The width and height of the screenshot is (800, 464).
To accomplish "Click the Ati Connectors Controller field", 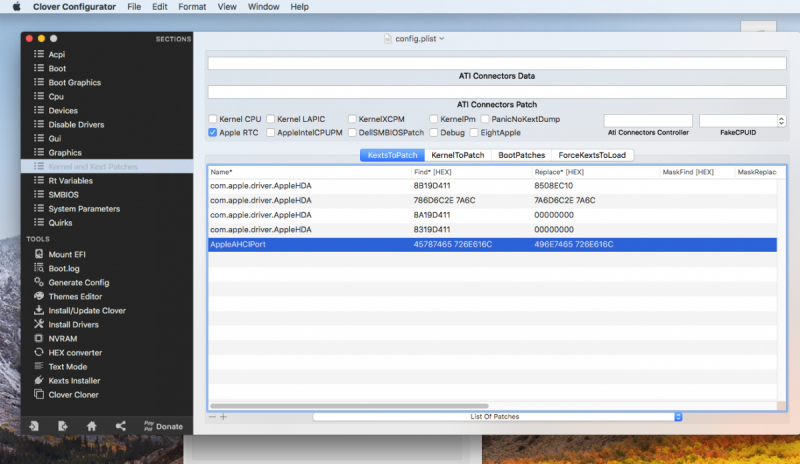I will coord(648,121).
